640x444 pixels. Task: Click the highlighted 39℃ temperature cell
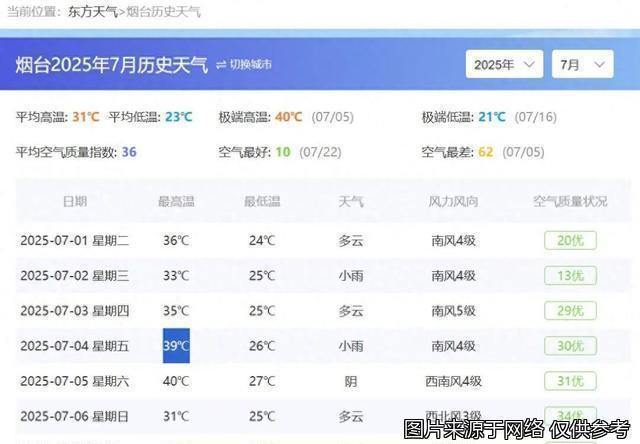pyautogui.click(x=176, y=346)
